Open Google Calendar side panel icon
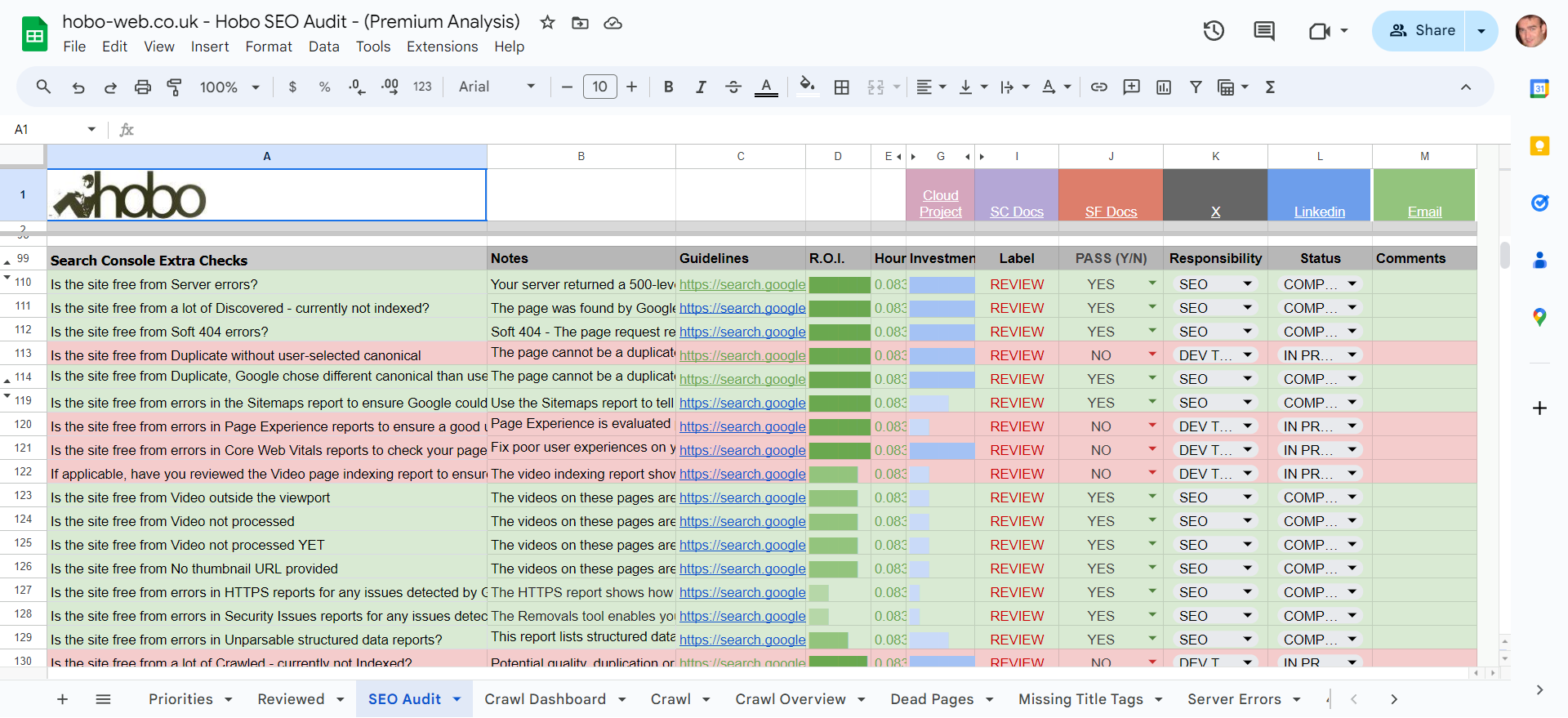 [1539, 89]
